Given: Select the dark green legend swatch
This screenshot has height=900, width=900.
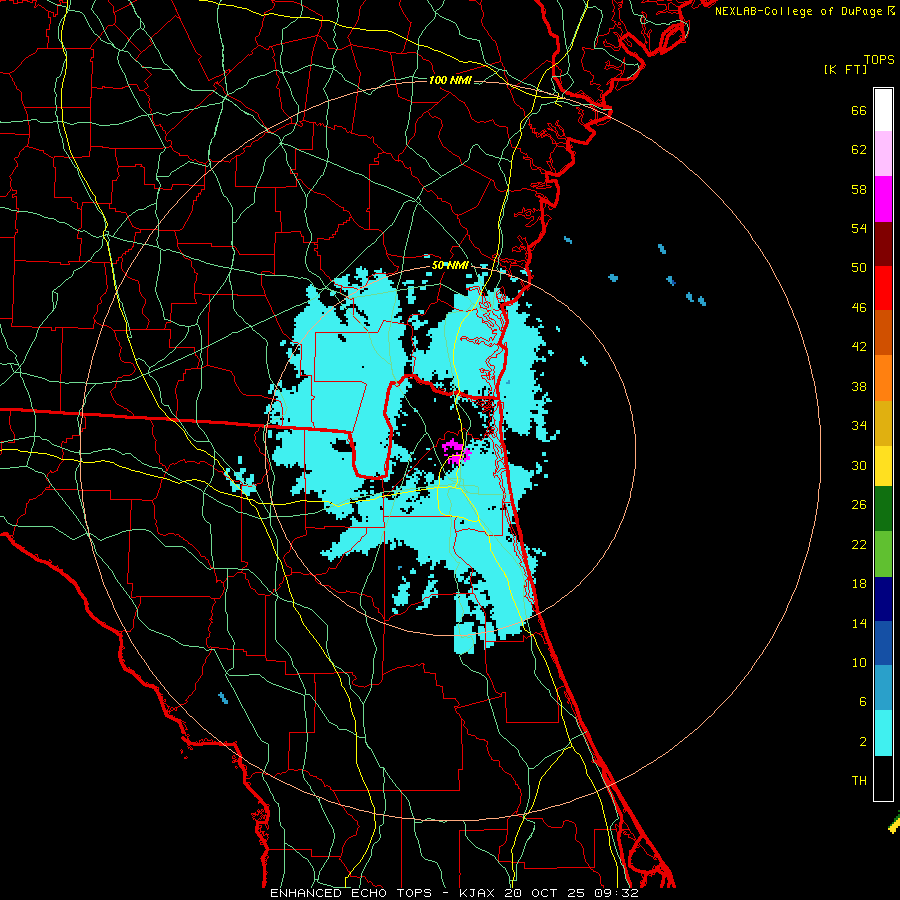Looking at the screenshot, I should (x=883, y=508).
